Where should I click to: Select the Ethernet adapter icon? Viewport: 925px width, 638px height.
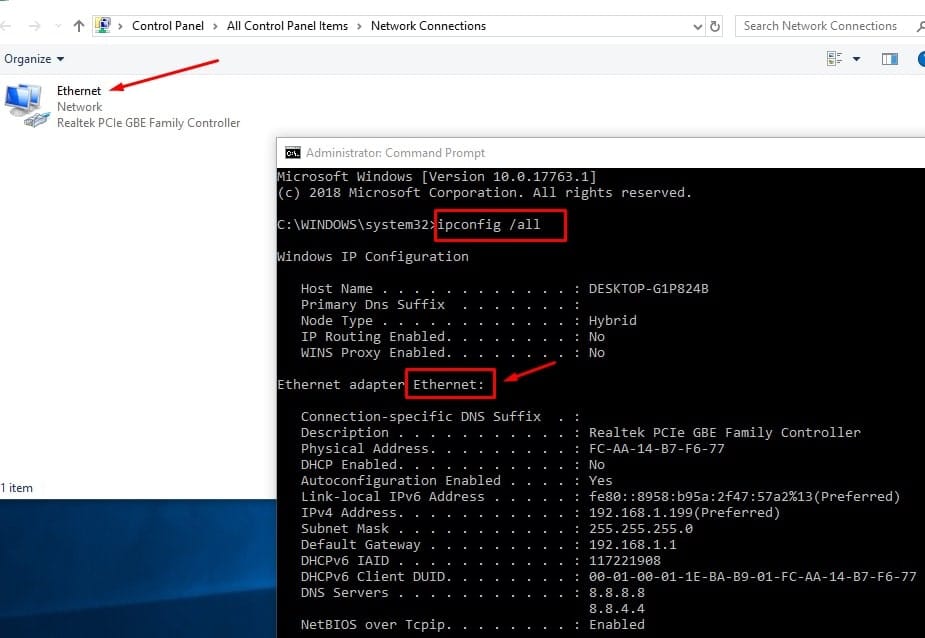pos(24,104)
